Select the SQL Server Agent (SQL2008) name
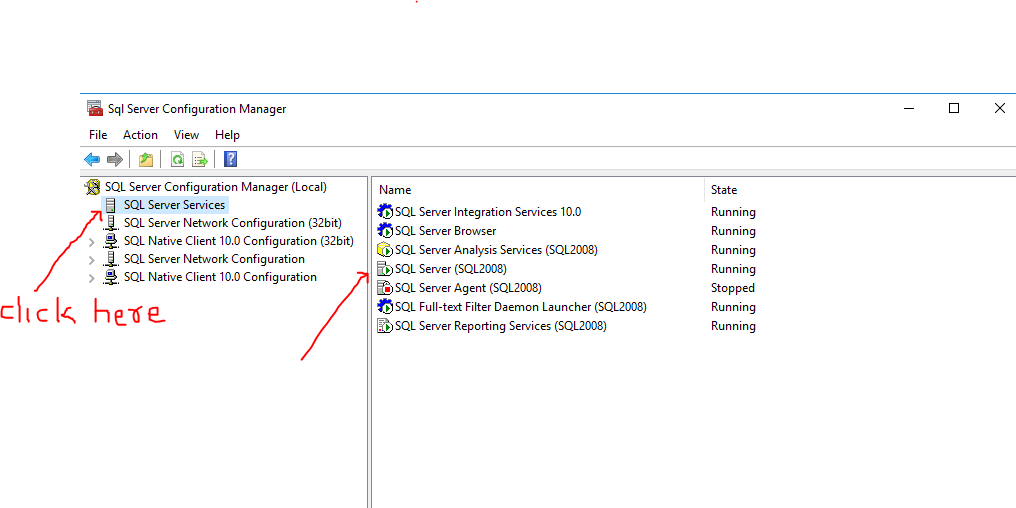1016x508 pixels. tap(468, 288)
